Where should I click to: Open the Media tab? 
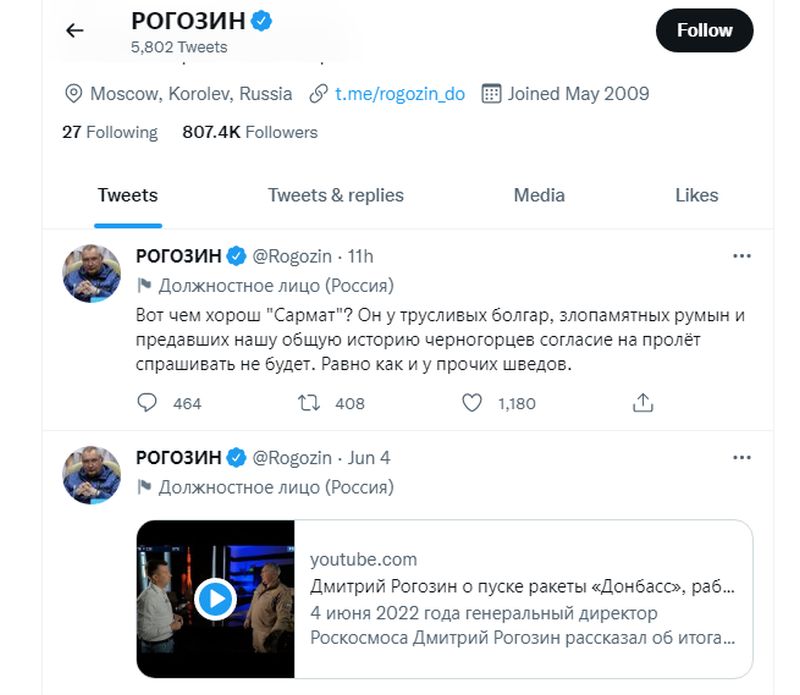[x=539, y=195]
